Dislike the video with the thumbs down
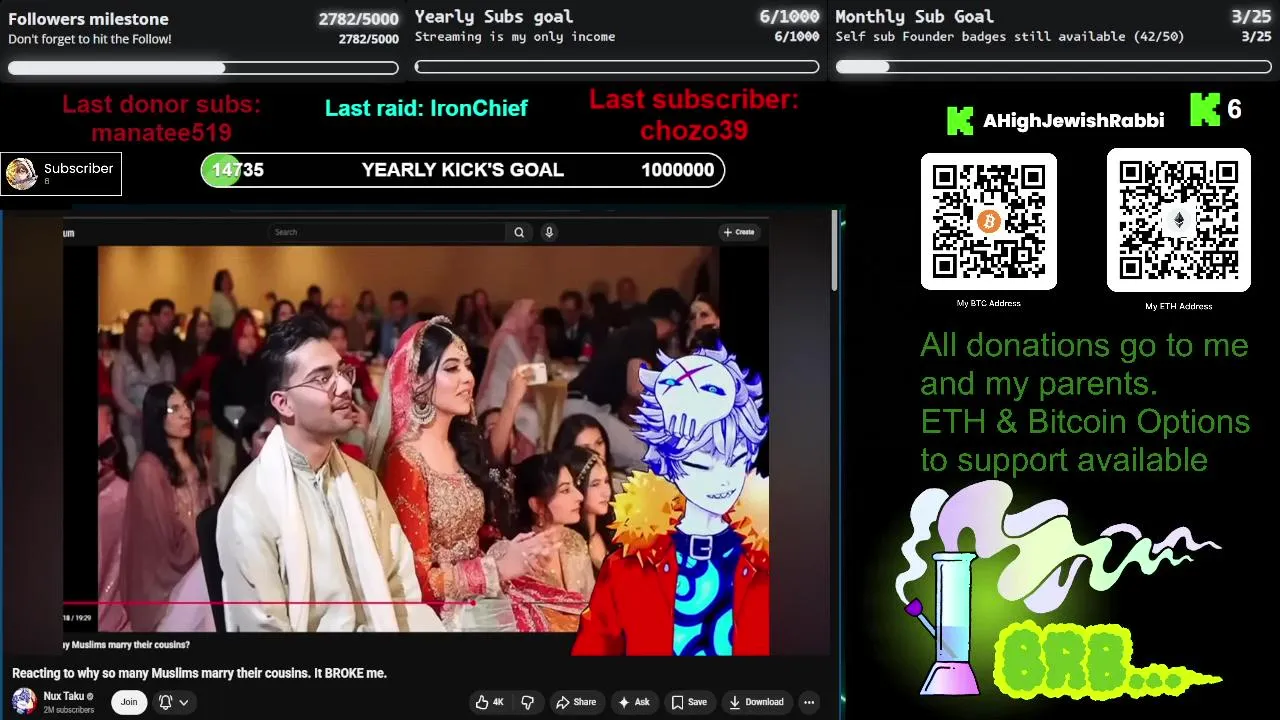1280x720 pixels. pyautogui.click(x=527, y=702)
